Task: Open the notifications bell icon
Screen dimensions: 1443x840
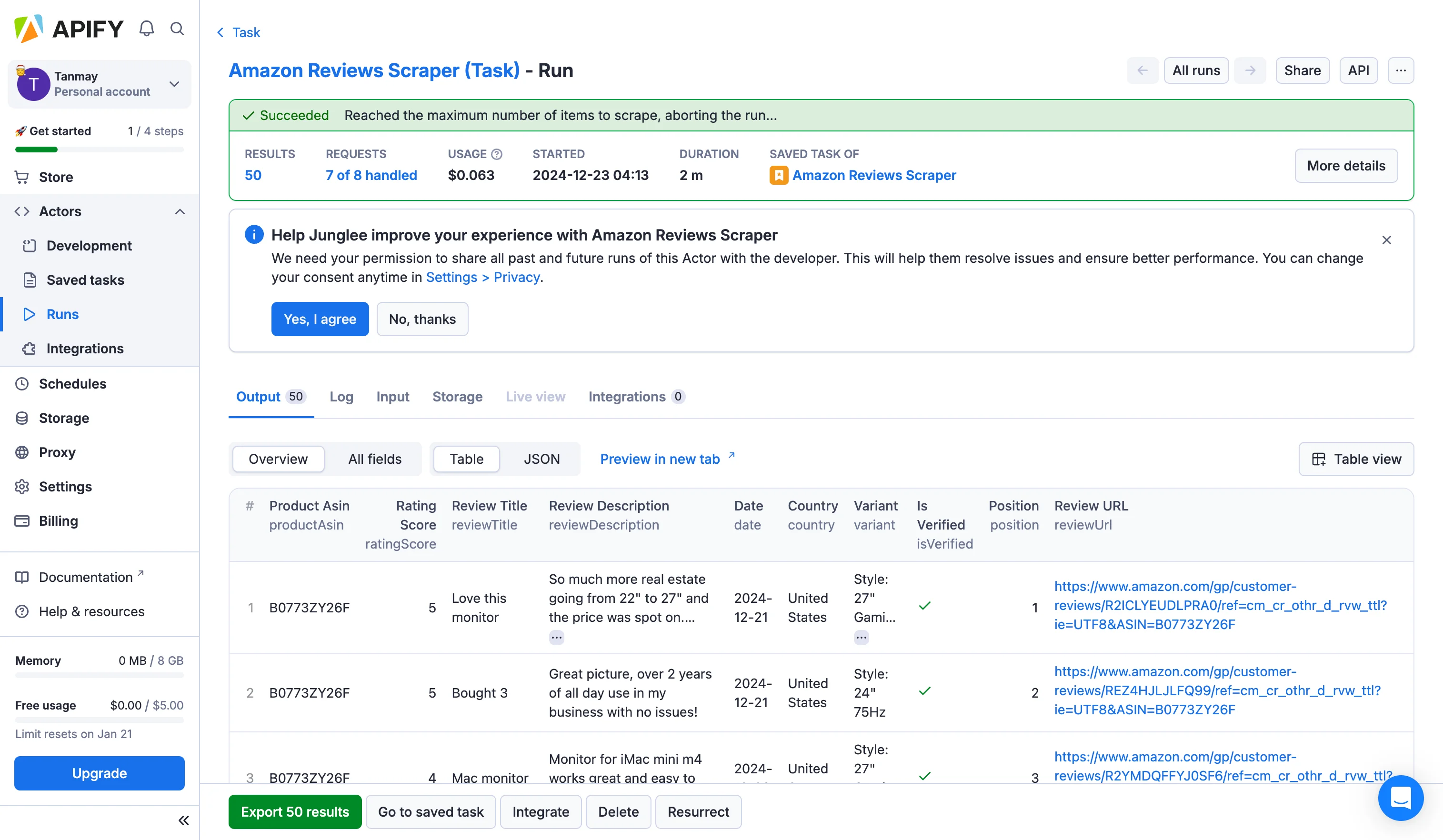Action: [x=147, y=29]
